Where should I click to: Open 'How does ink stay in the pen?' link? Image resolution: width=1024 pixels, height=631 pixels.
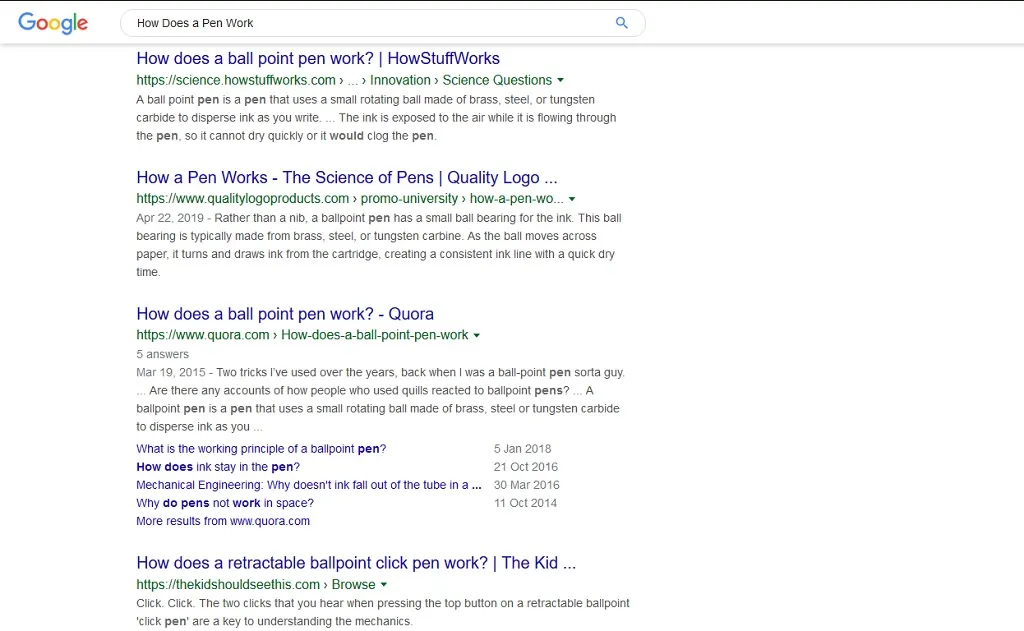point(218,467)
